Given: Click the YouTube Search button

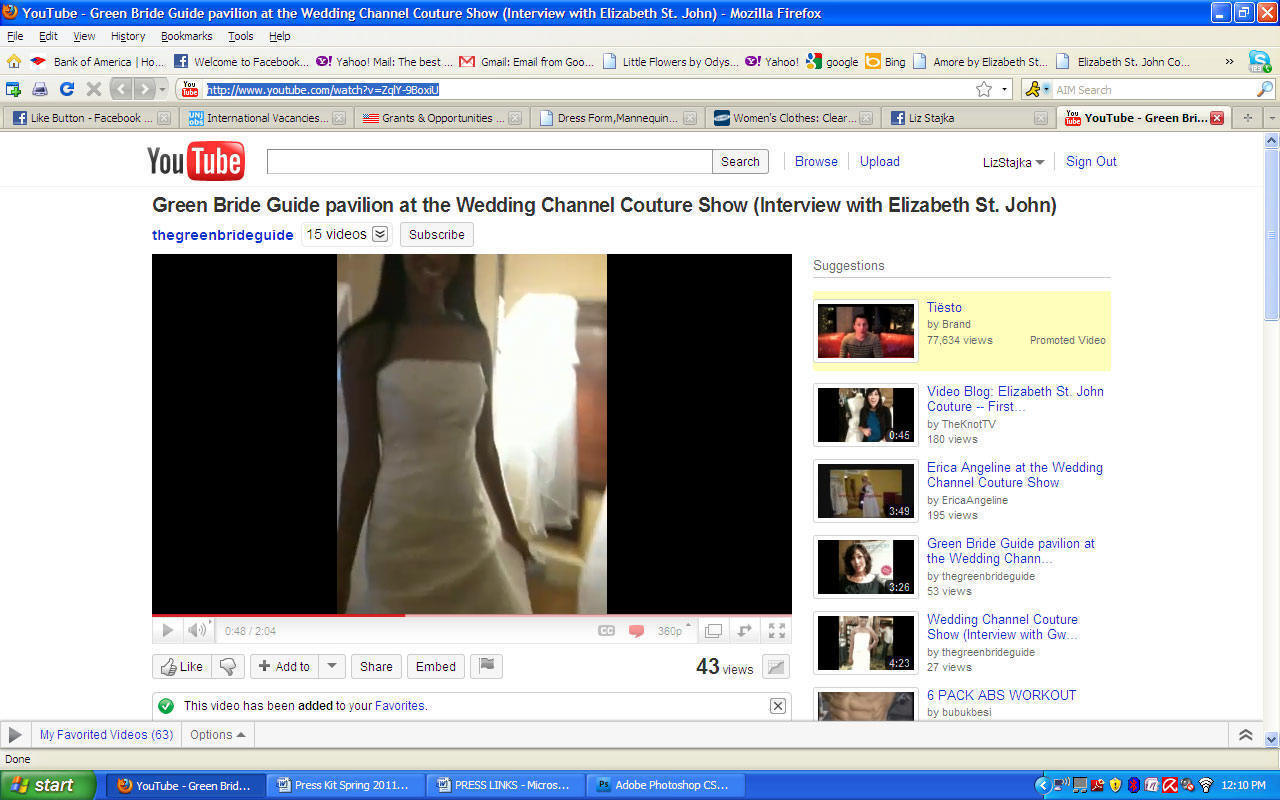Looking at the screenshot, I should [x=740, y=162].
